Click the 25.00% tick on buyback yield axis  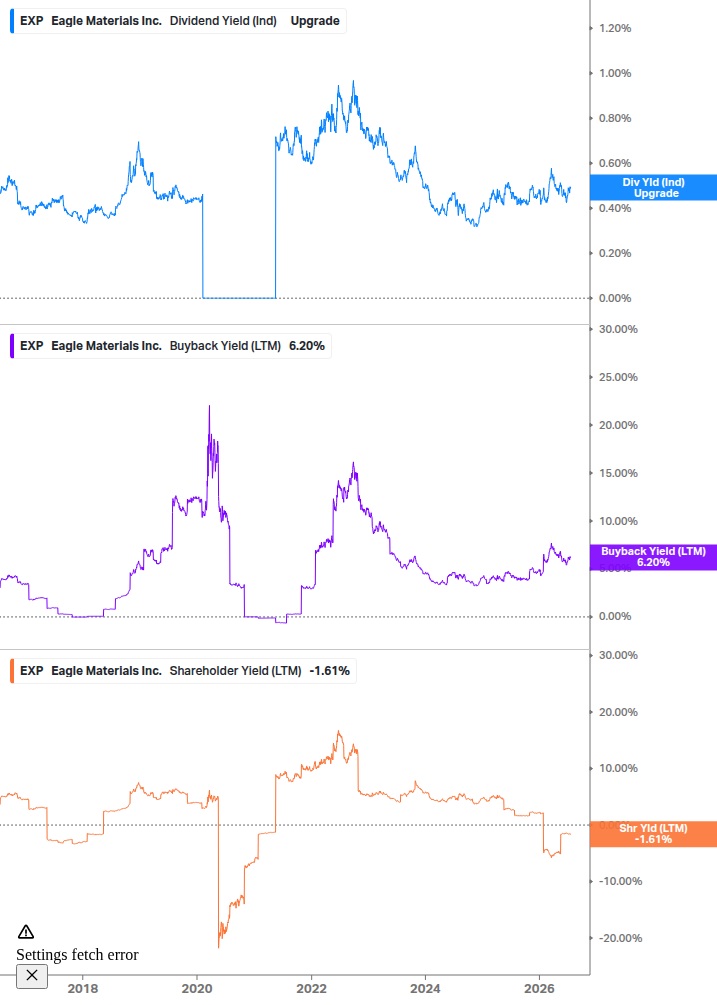tap(618, 377)
